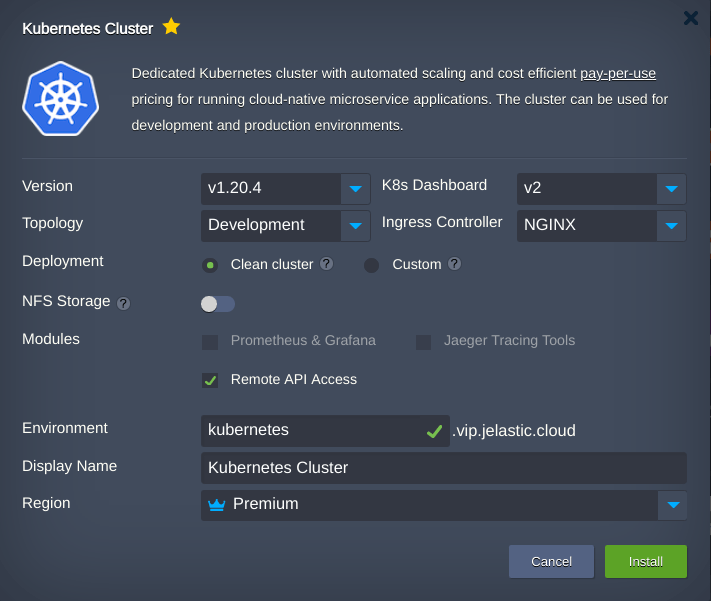The image size is (711, 601).
Task: Click the Environment label
Action: 65,428
